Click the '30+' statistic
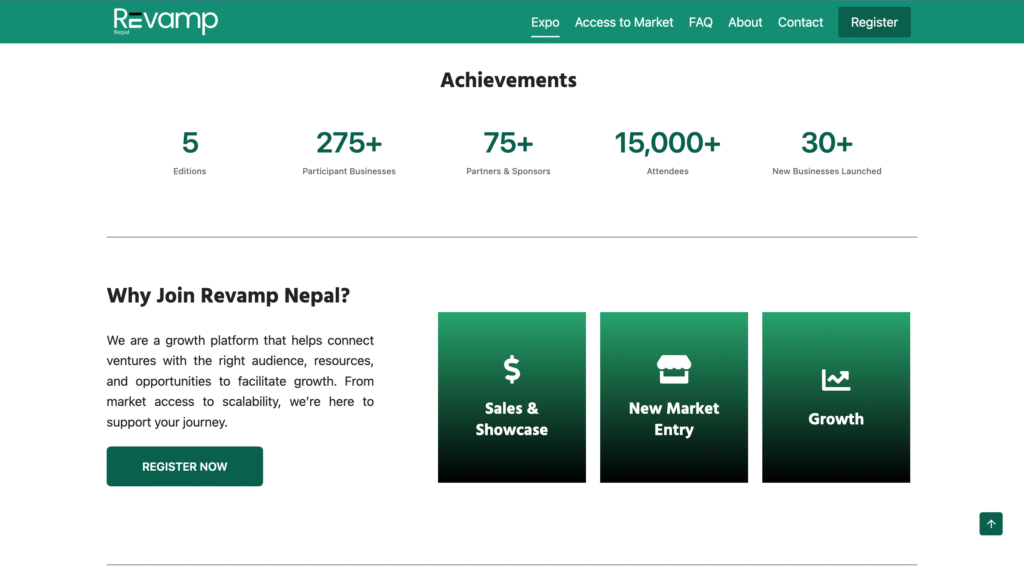 [827, 142]
